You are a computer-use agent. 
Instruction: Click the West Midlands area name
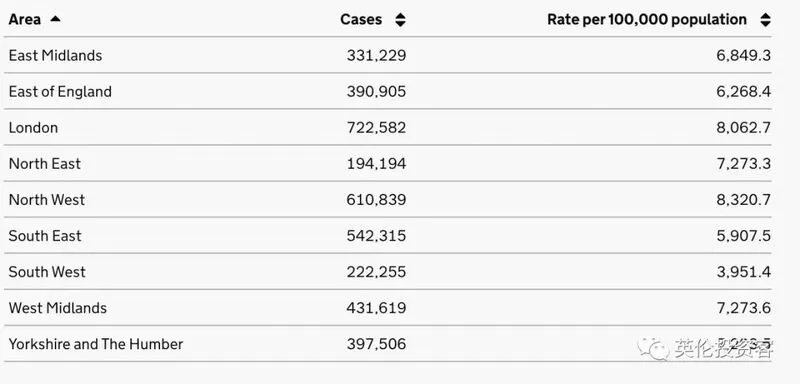pyautogui.click(x=58, y=308)
